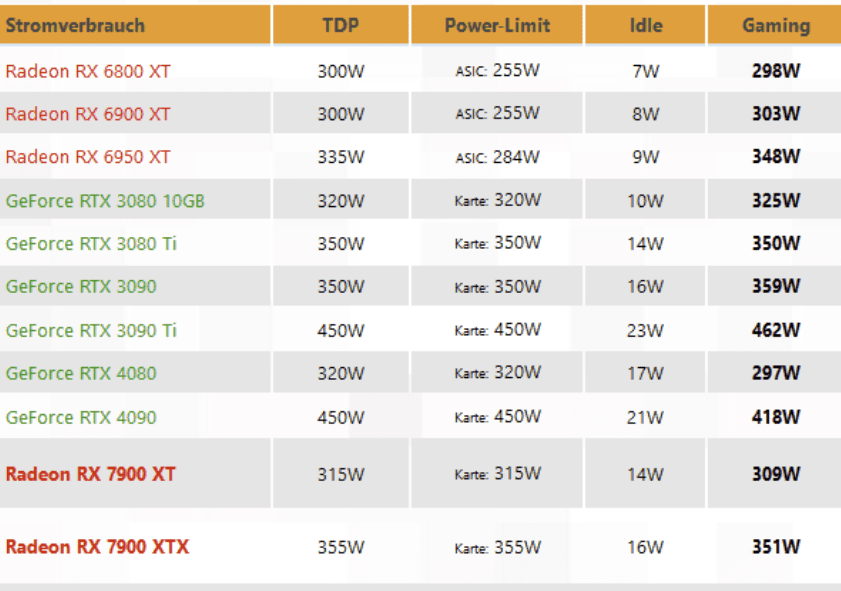Select the 320W TDP of RTX 3080 10GB
The image size is (841, 591).
click(341, 201)
